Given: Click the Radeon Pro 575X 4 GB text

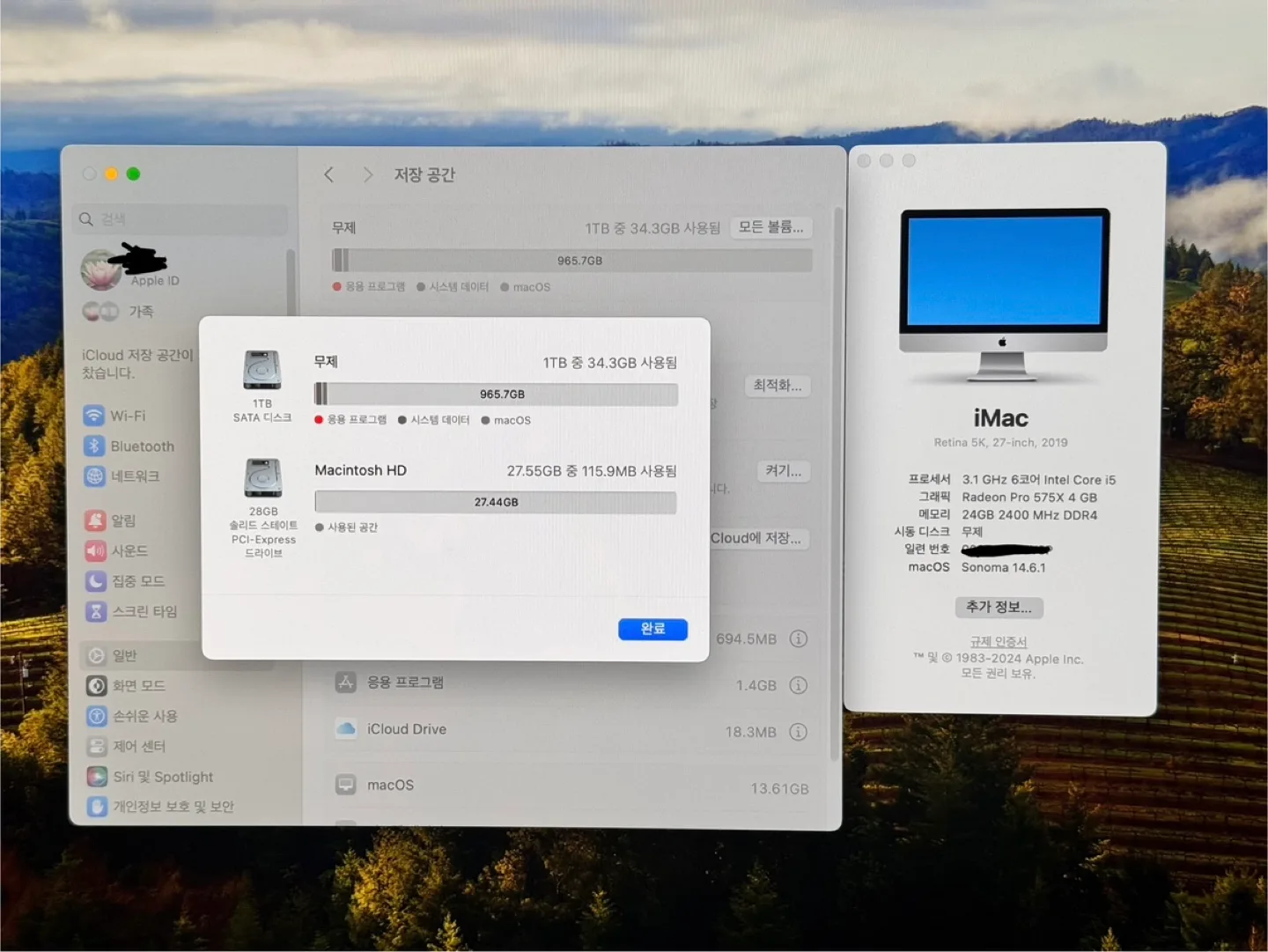Looking at the screenshot, I should click(1029, 498).
